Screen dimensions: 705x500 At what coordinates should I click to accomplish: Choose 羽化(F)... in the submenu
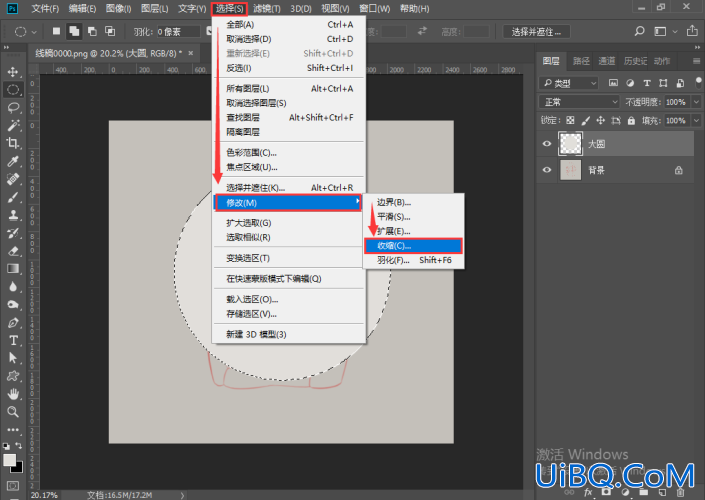click(414, 260)
